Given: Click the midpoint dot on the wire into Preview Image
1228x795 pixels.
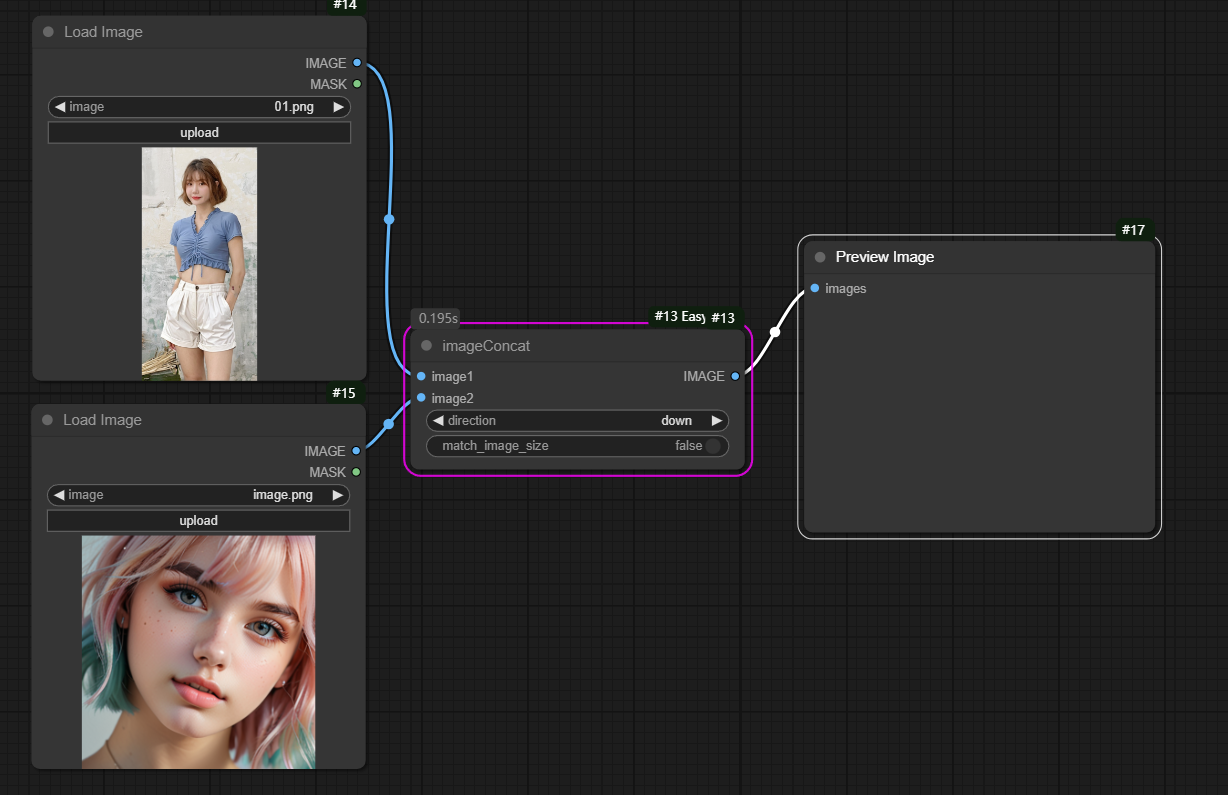Looking at the screenshot, I should click(x=775, y=332).
